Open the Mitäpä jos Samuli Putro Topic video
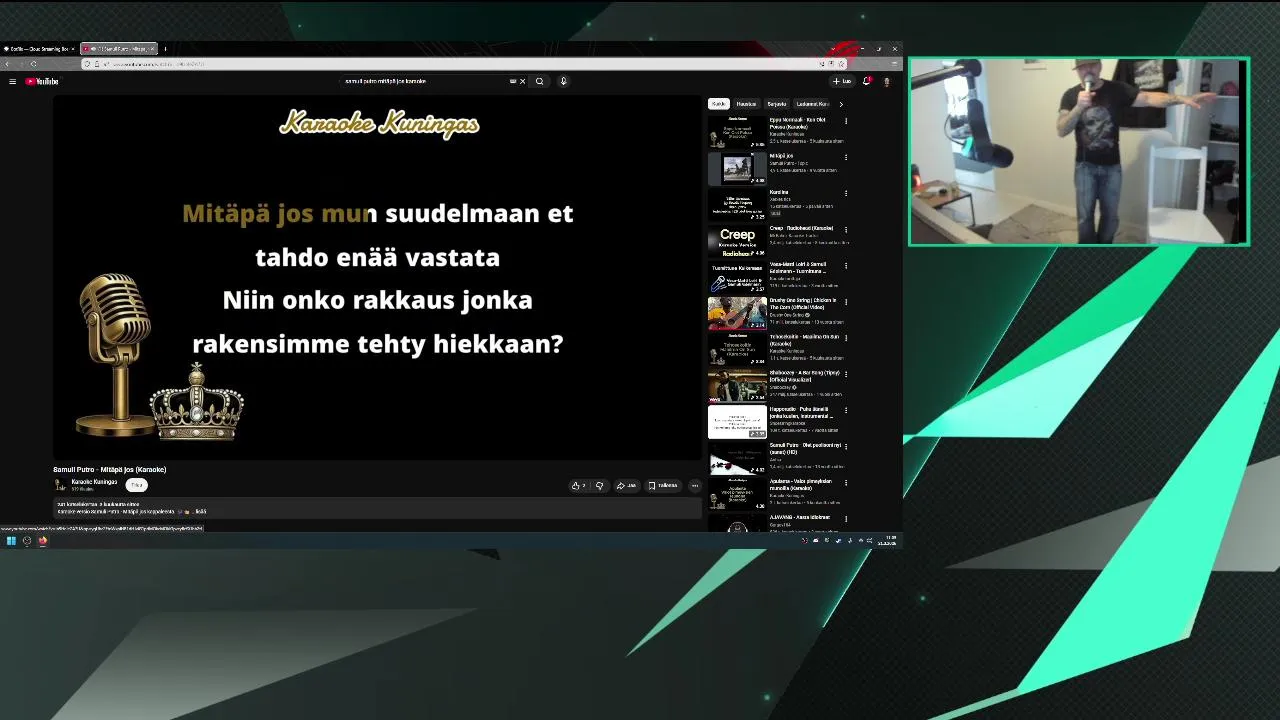 tap(737, 169)
